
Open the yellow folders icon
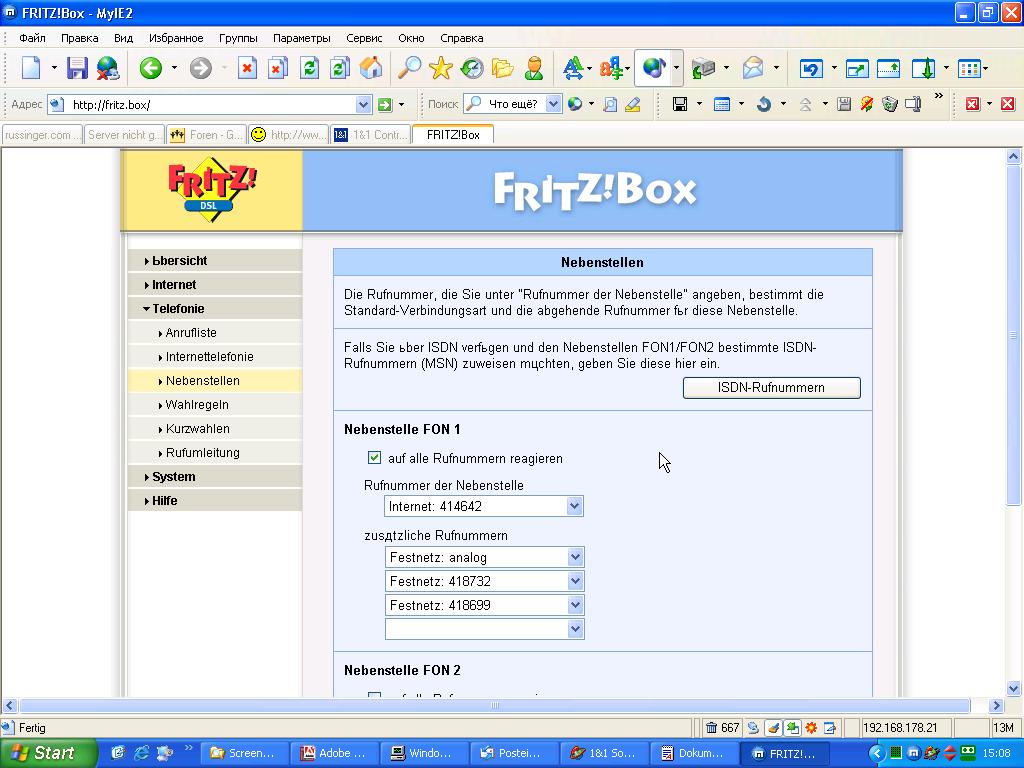tap(503, 68)
